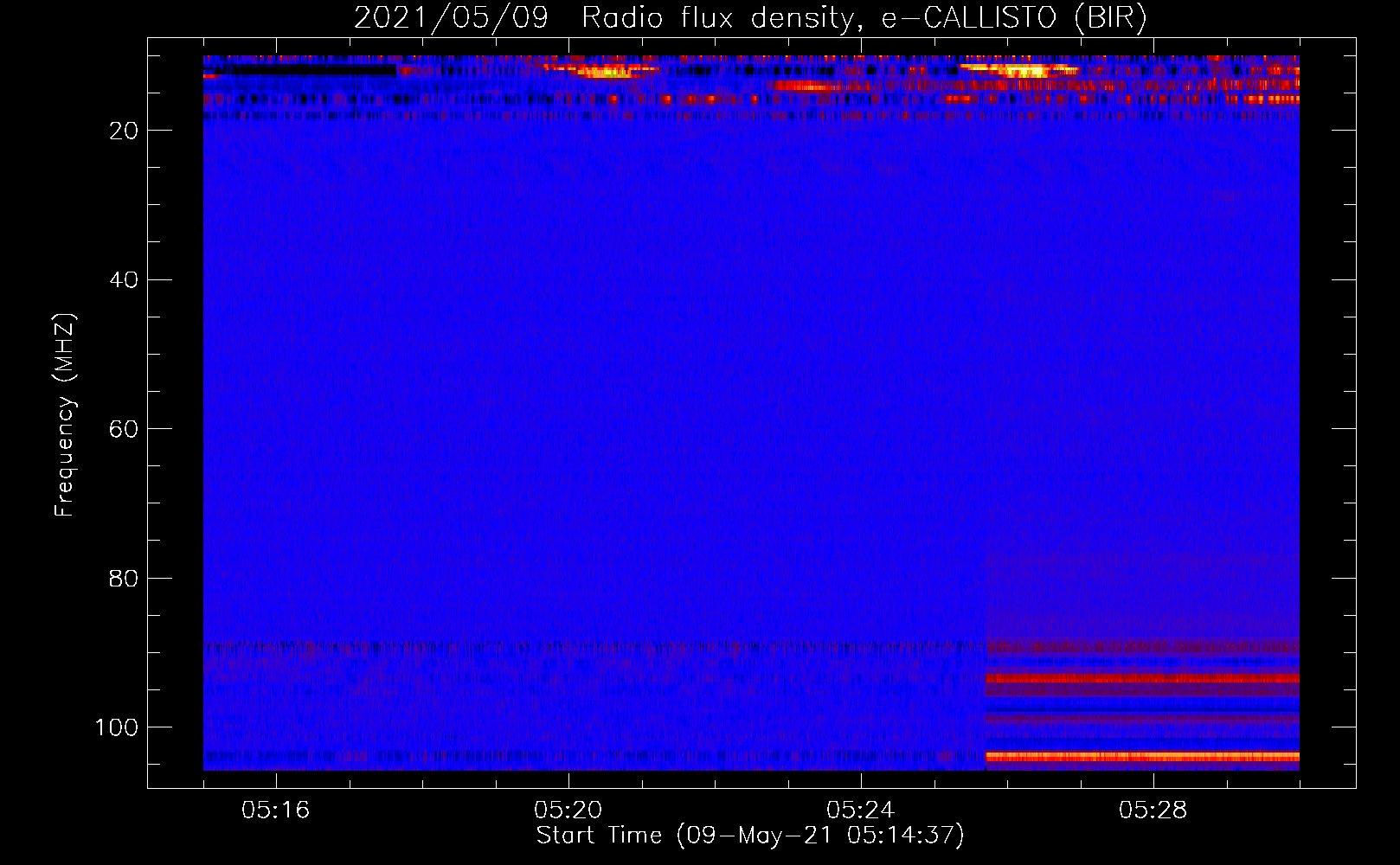The height and width of the screenshot is (865, 1400).
Task: Click the 'Frequency (MHZ)' axis label
Action: pyautogui.click(x=65, y=414)
